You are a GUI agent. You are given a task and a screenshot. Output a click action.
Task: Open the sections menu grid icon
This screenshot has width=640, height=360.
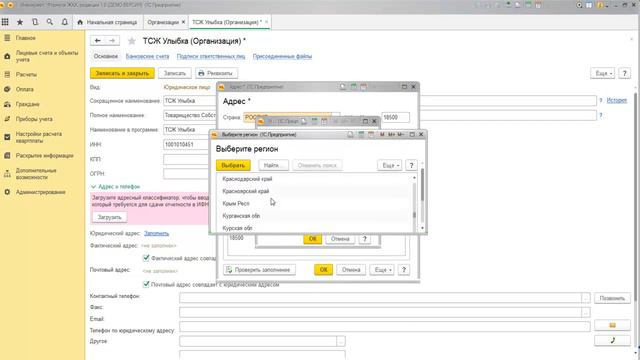(5, 22)
